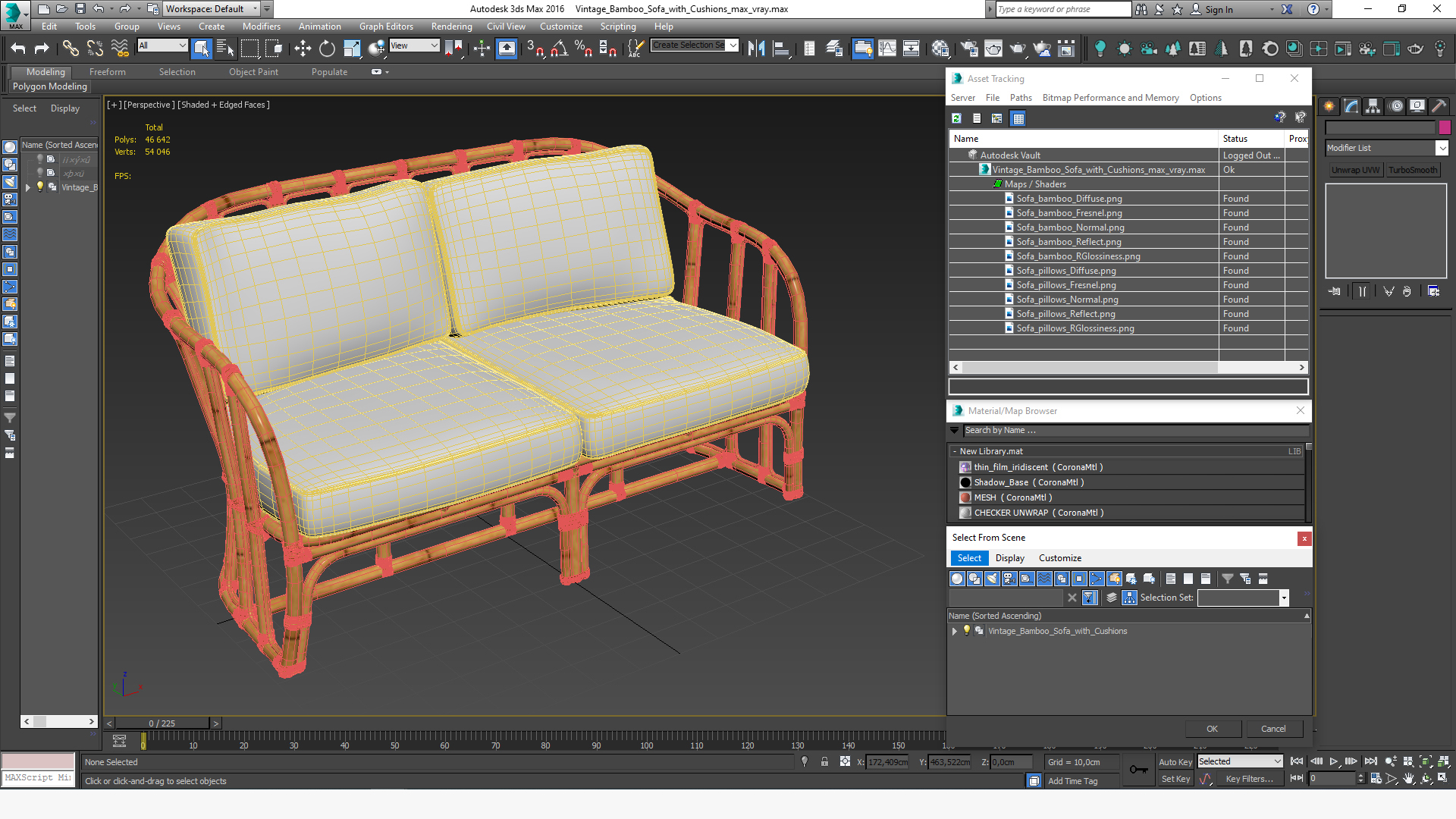Switch to the Freeform ribbon tab
This screenshot has height=819, width=1456.
[x=108, y=72]
